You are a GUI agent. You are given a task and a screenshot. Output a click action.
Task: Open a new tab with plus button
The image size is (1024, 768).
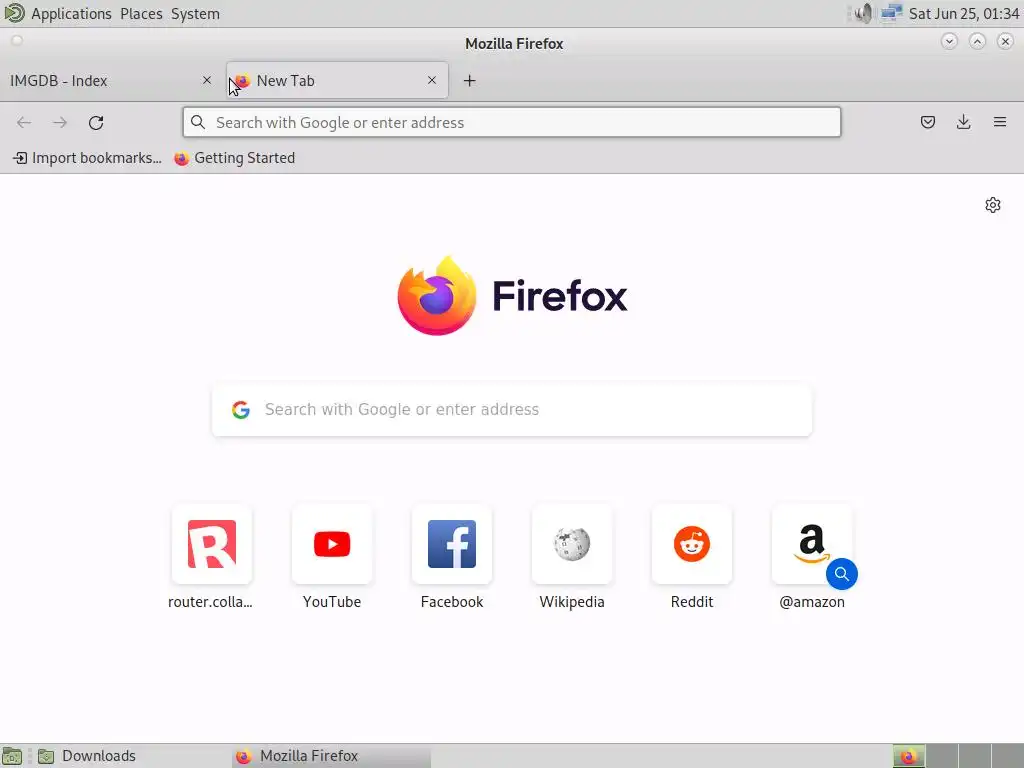tap(470, 80)
